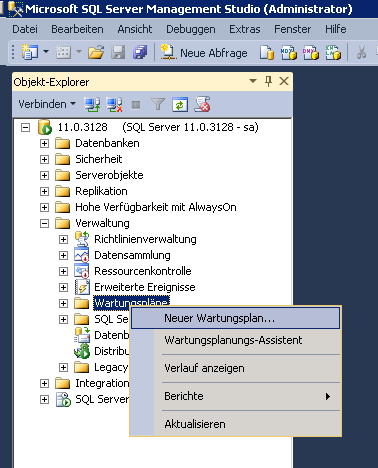
Task: Click the Save diskette toolbar icon
Action: [x=118, y=52]
